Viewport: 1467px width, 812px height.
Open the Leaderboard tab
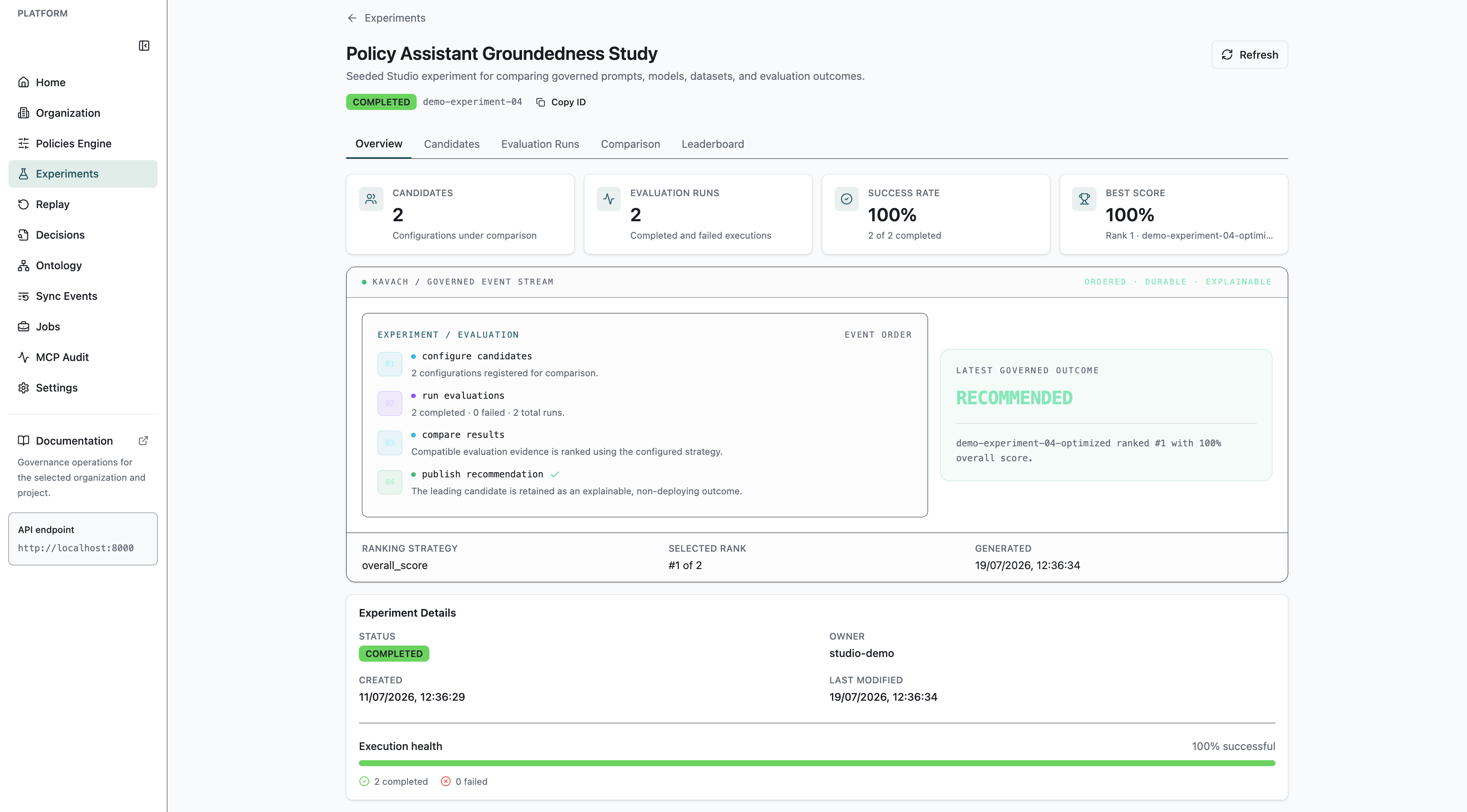[x=712, y=144]
